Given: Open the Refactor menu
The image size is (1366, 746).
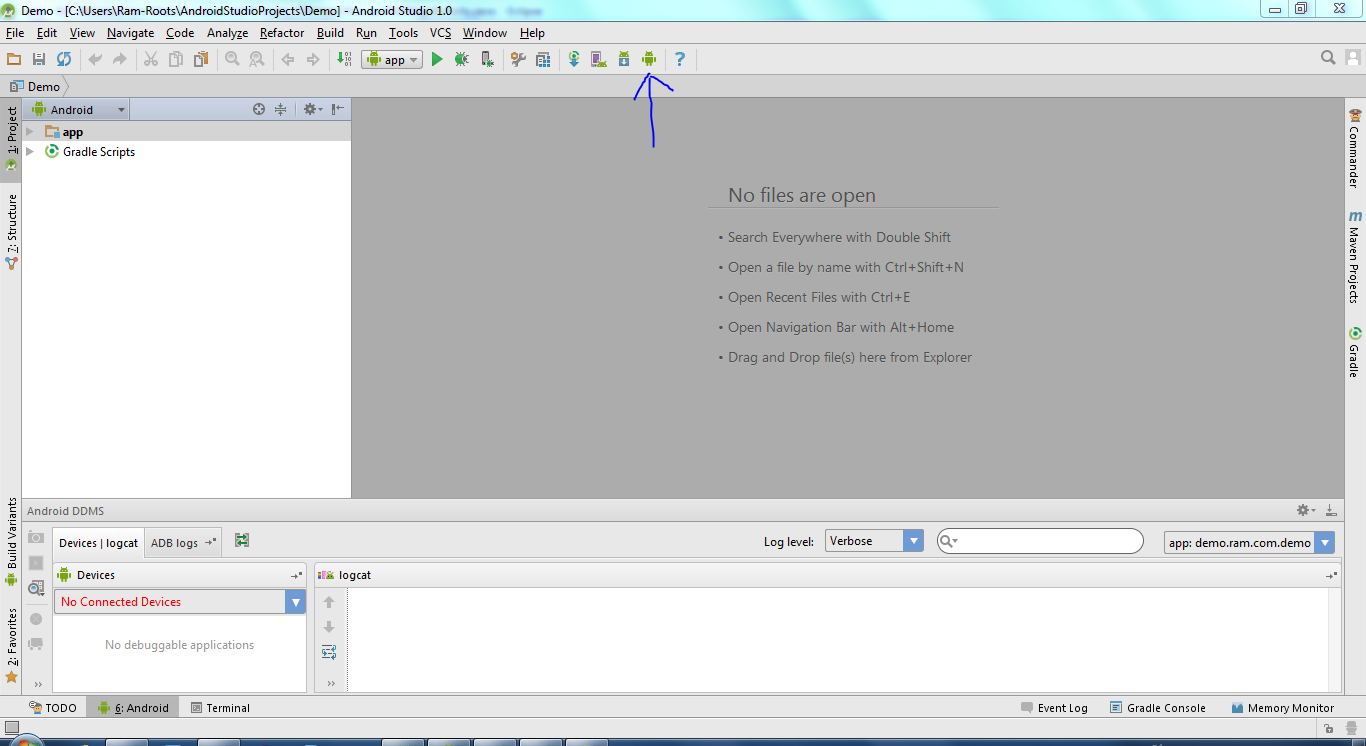Looking at the screenshot, I should point(282,33).
